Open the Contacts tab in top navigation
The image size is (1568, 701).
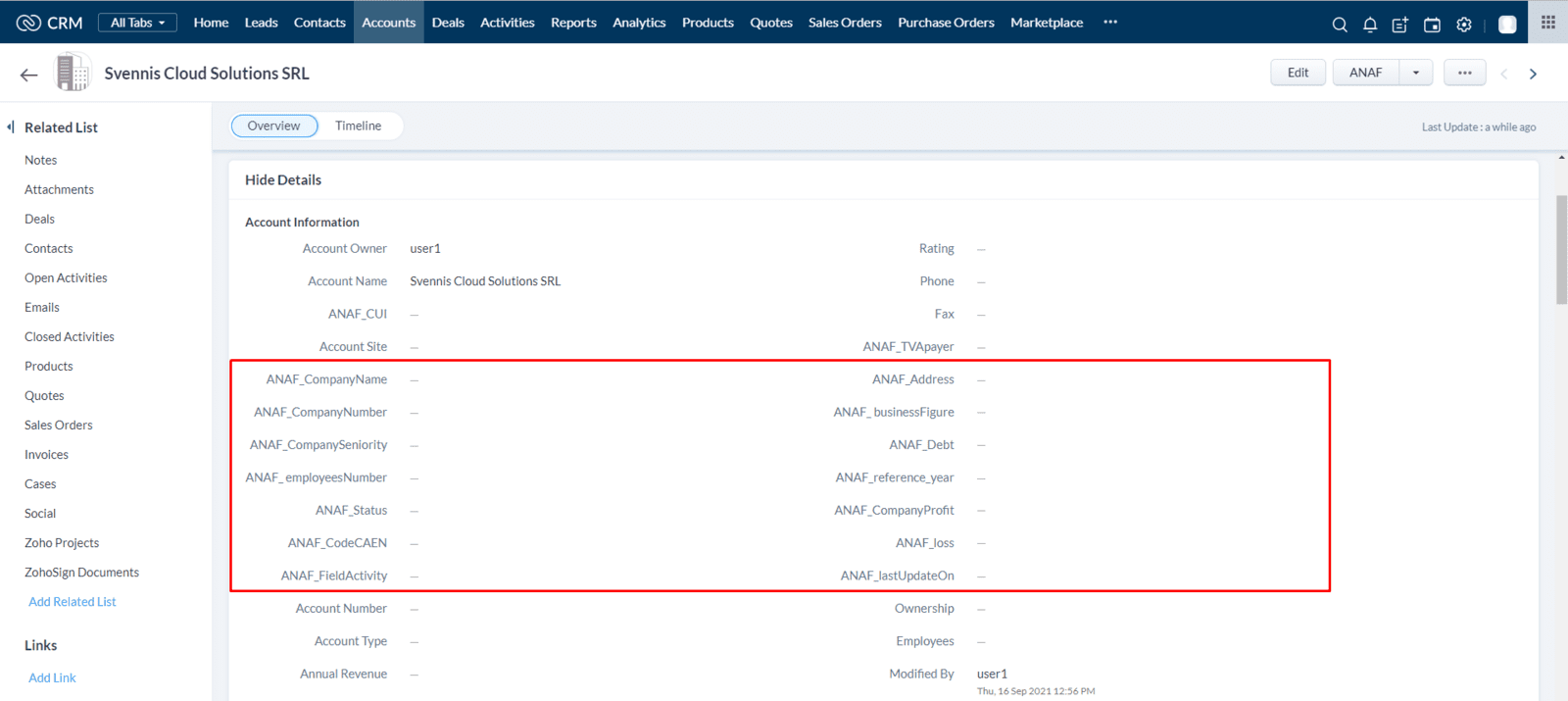pos(319,23)
